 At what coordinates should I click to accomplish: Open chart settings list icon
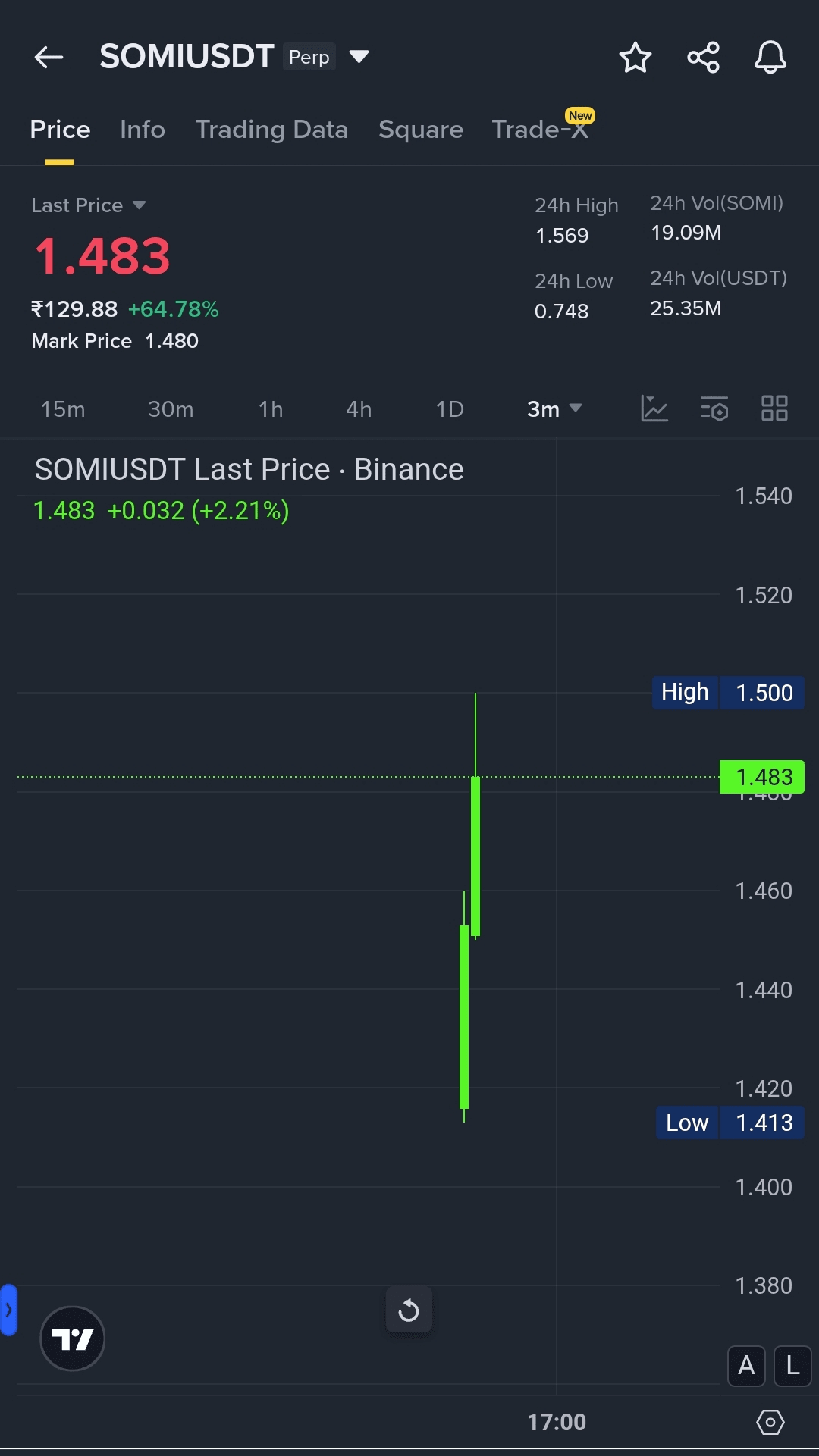point(714,409)
